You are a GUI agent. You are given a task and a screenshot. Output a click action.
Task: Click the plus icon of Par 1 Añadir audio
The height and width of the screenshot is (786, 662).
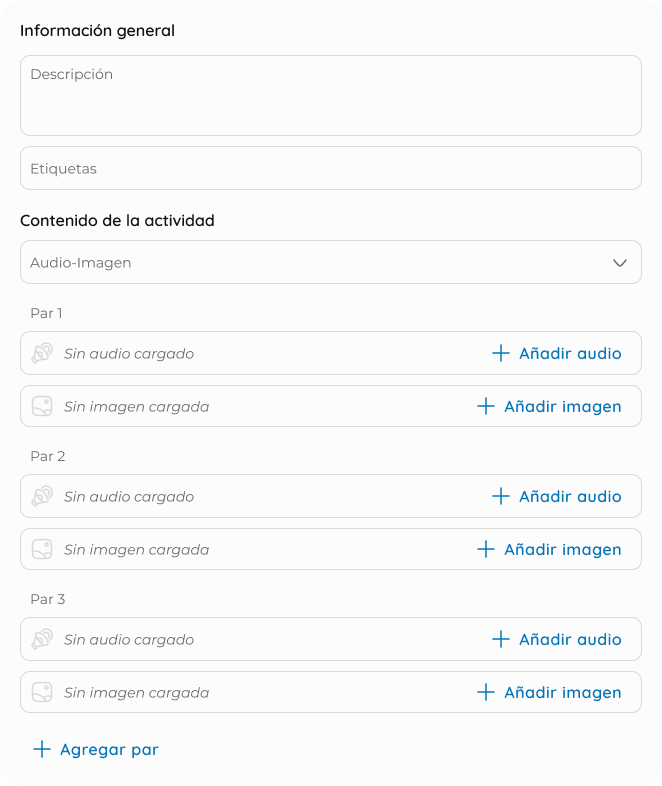pyautogui.click(x=501, y=353)
